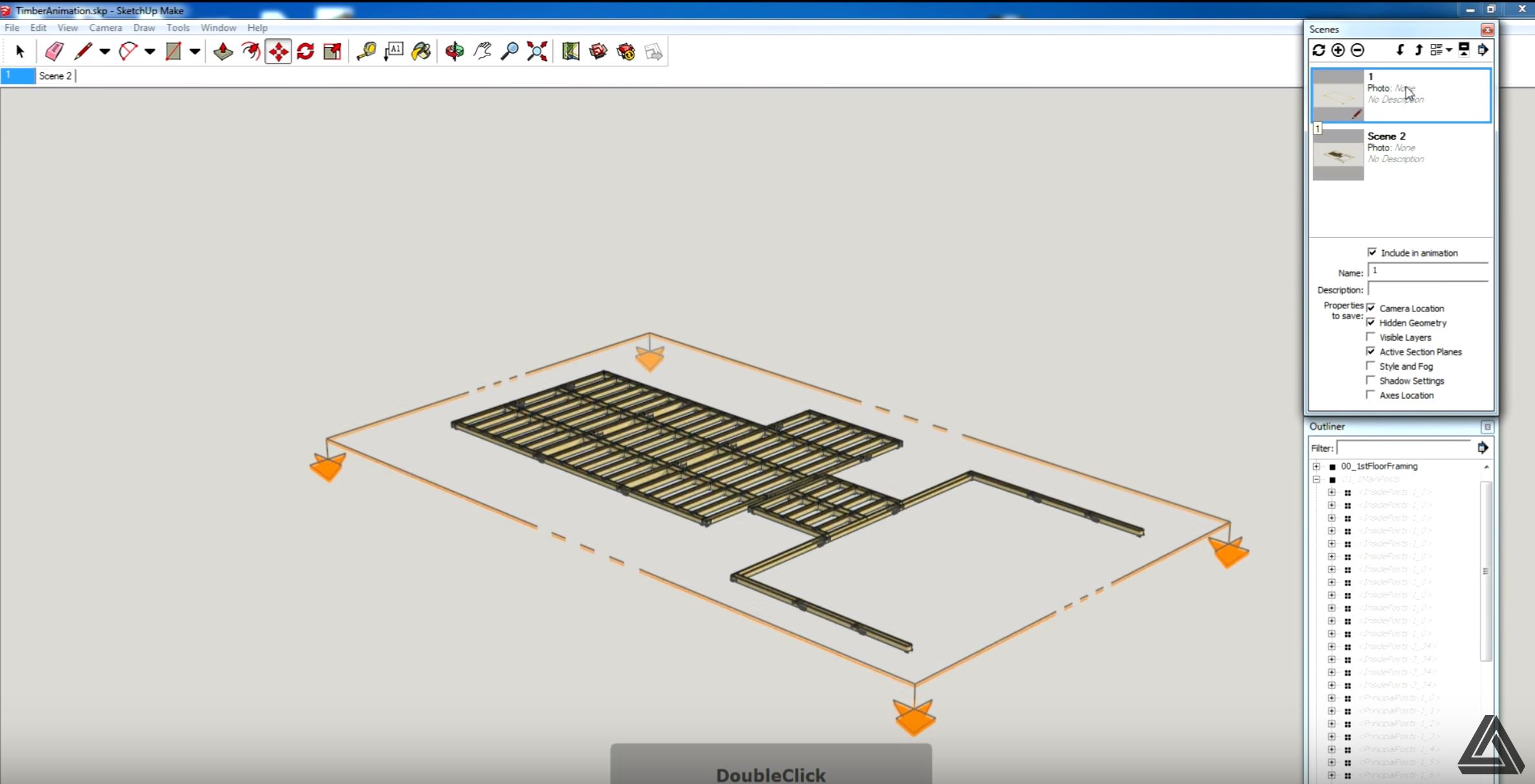Select the Paint Bucket tool
The image size is (1535, 784).
(x=423, y=51)
